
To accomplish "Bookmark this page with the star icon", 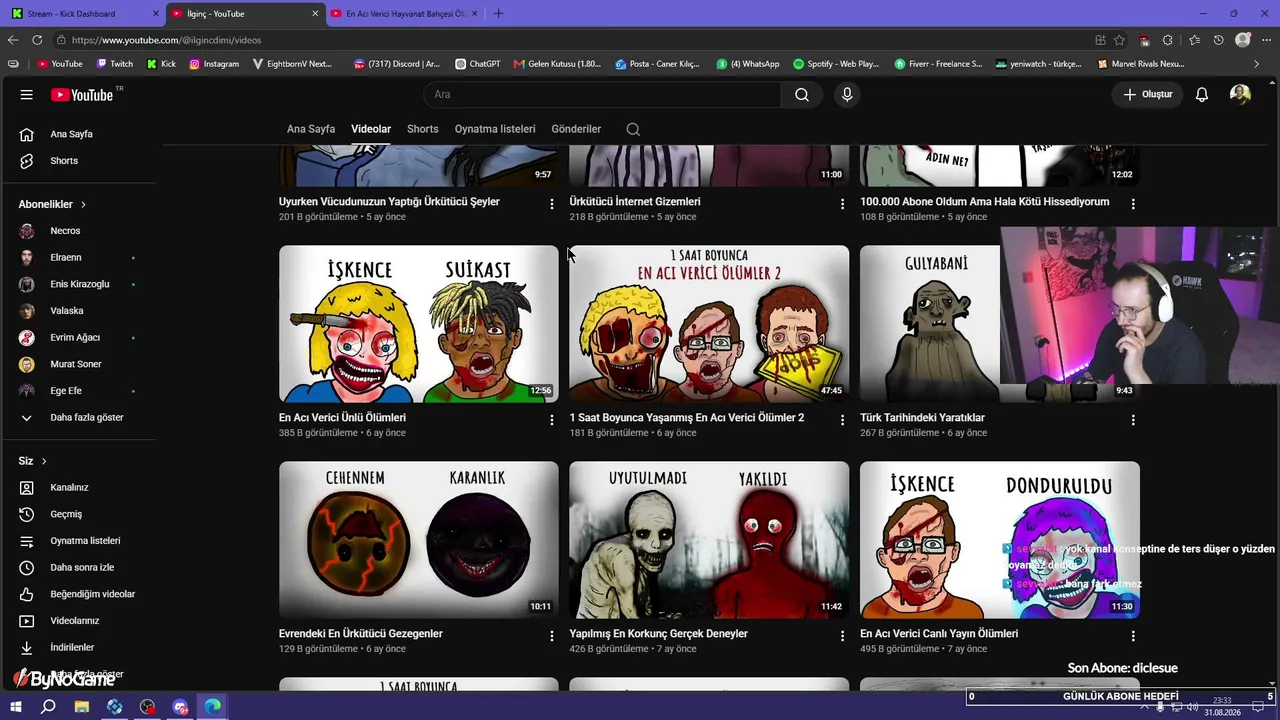I will (1119, 40).
